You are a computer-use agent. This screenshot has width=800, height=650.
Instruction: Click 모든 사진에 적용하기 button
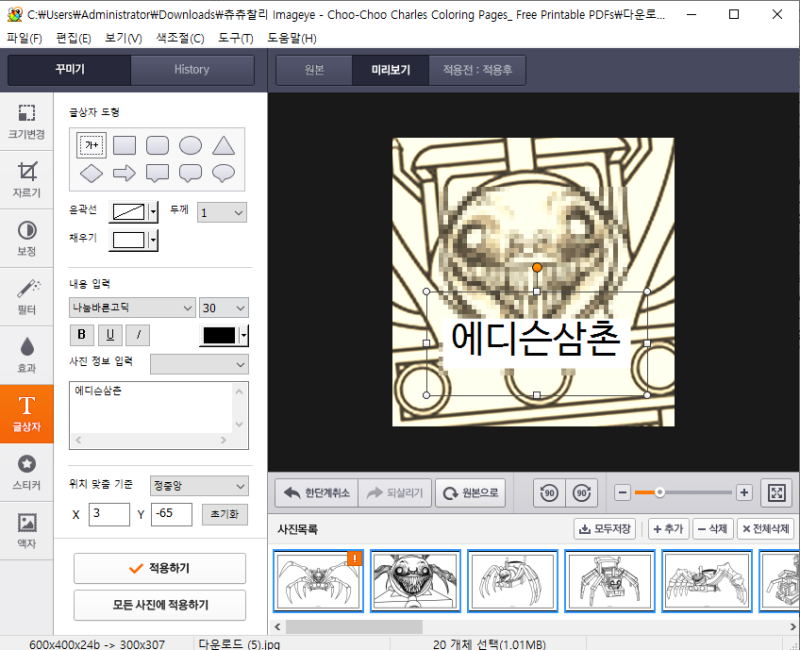pos(160,605)
